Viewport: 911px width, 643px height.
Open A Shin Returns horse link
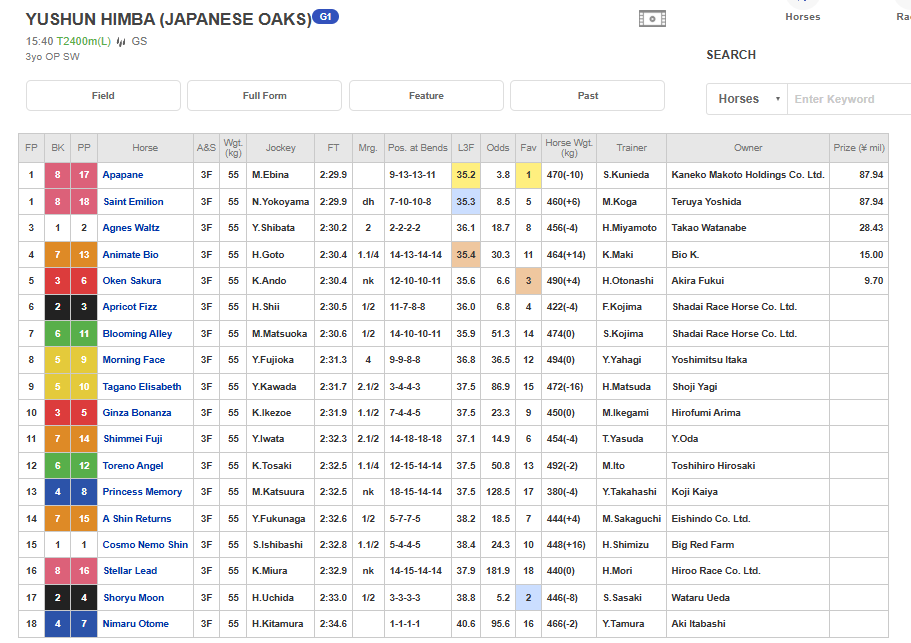[137, 518]
